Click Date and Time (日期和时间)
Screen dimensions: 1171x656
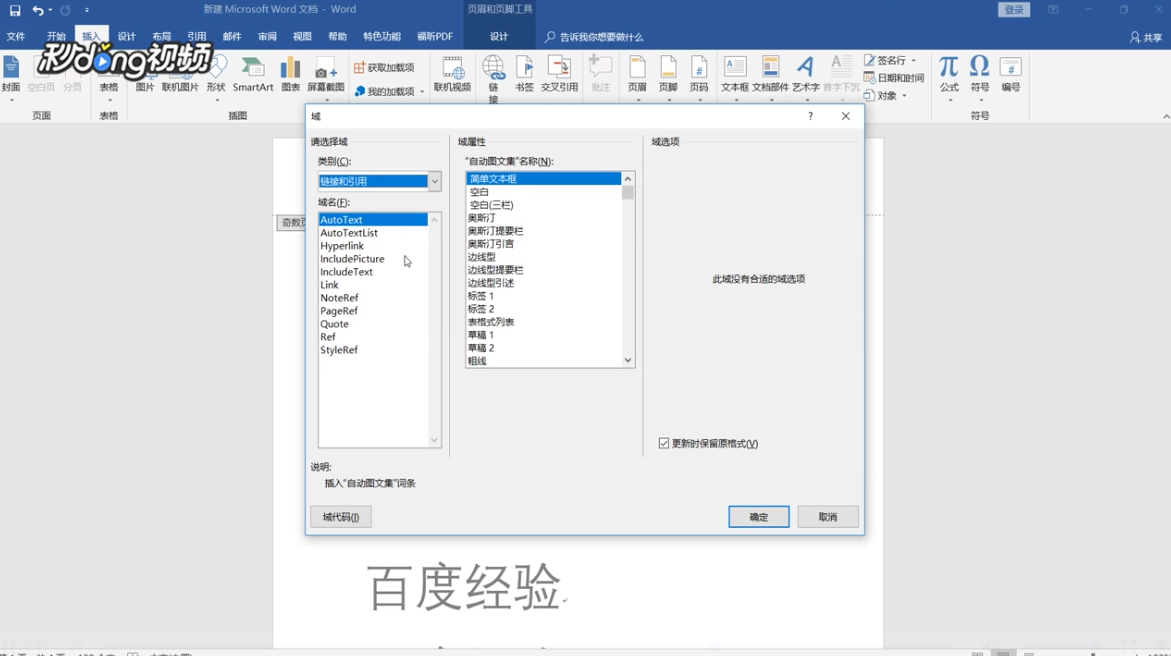[894, 78]
